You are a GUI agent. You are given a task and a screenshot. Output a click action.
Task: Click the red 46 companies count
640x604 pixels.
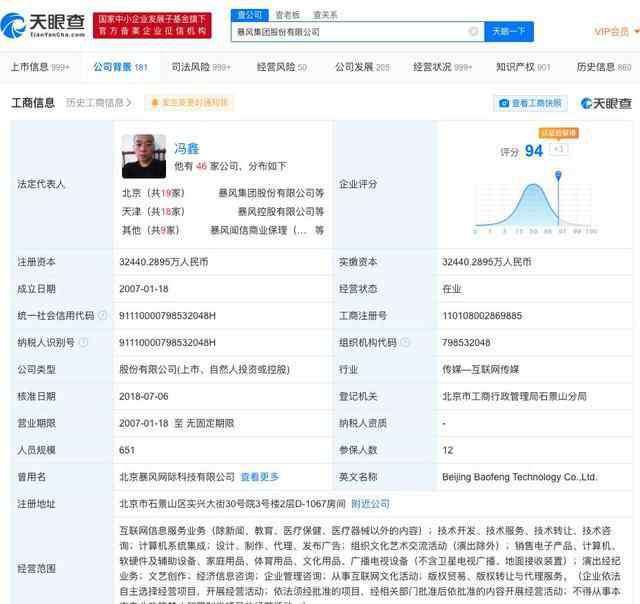(x=201, y=166)
